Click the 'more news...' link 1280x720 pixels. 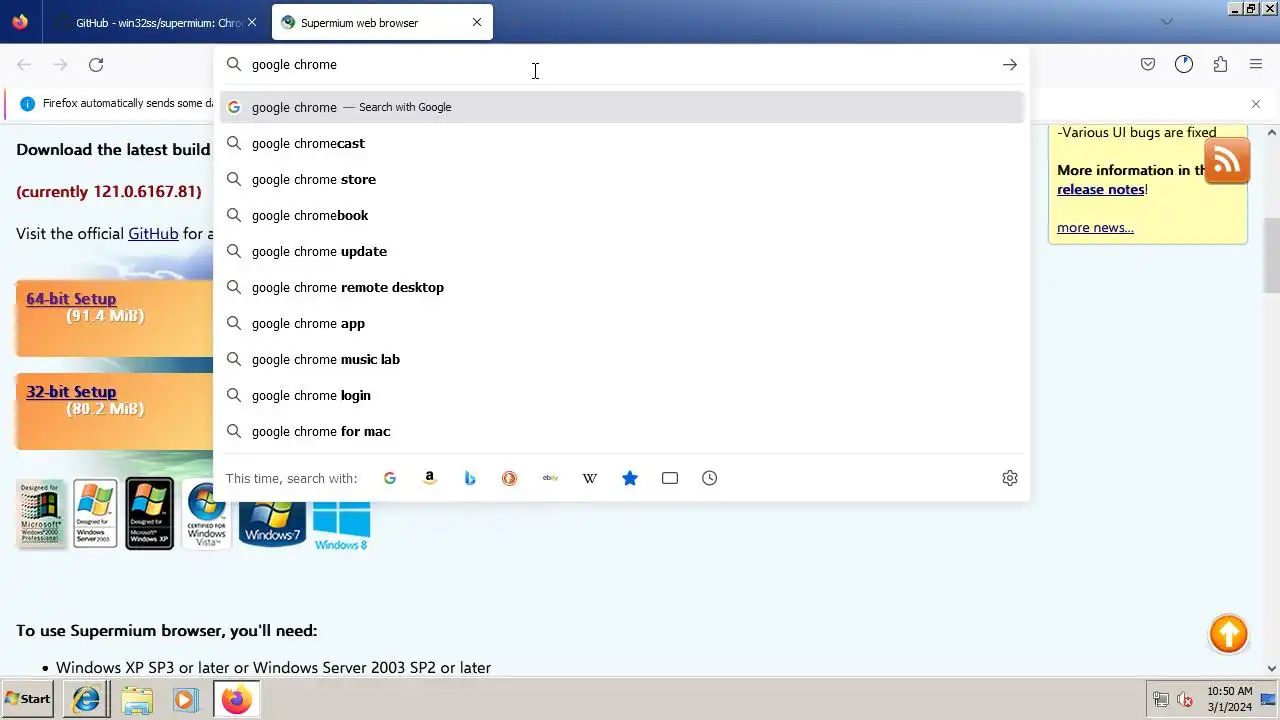(1095, 227)
